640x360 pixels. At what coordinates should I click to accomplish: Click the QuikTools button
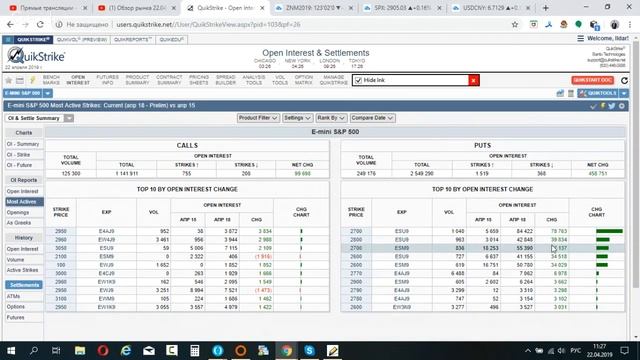[x=598, y=93]
